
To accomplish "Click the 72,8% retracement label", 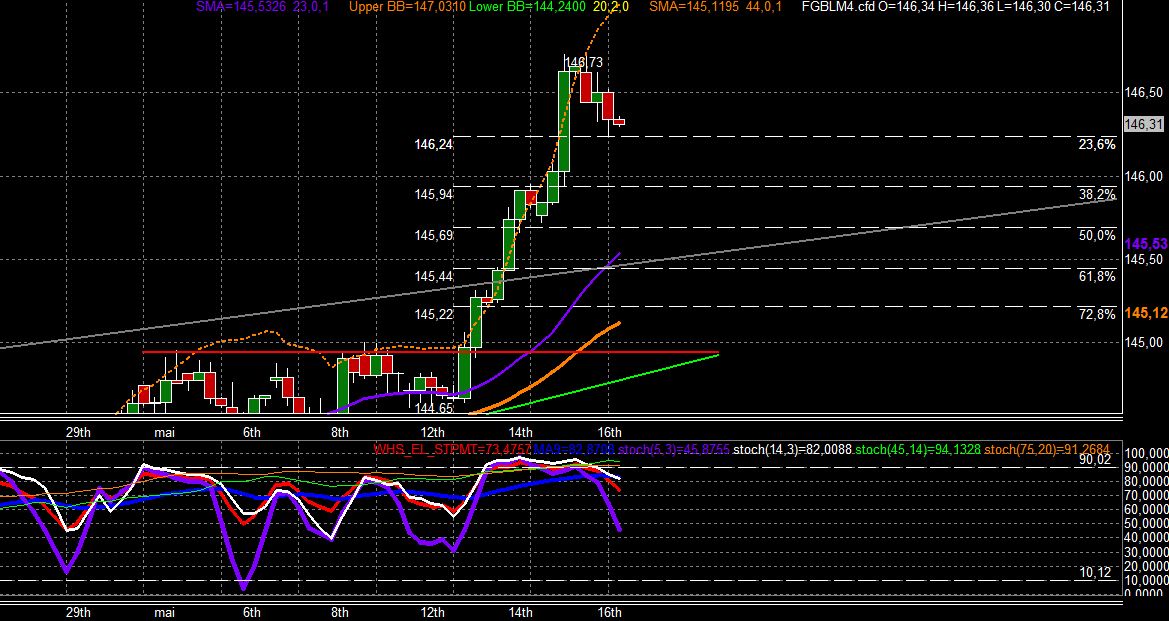I will [x=1097, y=315].
